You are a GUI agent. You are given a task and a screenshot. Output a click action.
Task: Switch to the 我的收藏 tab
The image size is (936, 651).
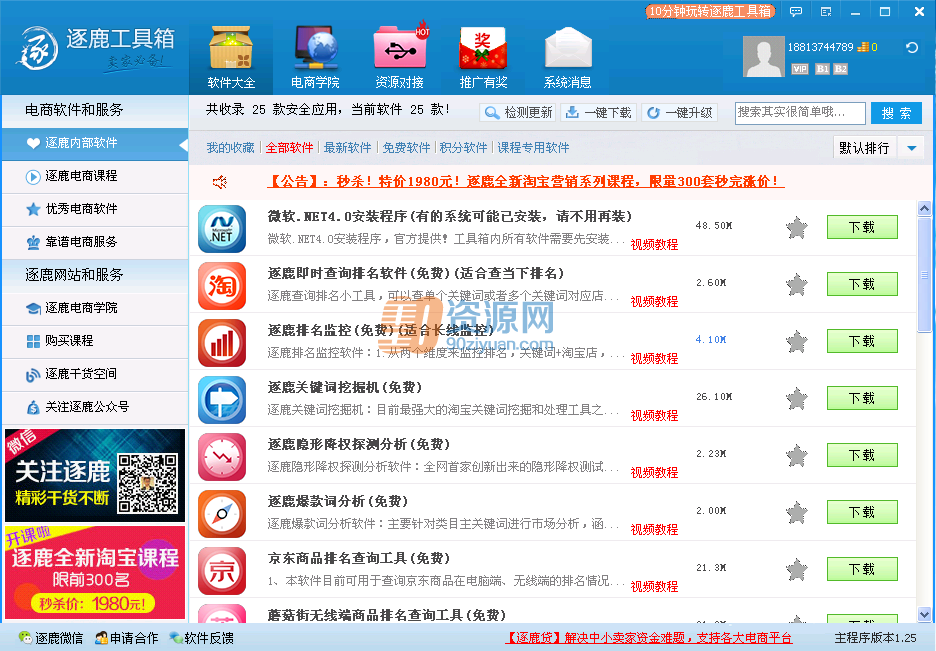[x=230, y=147]
